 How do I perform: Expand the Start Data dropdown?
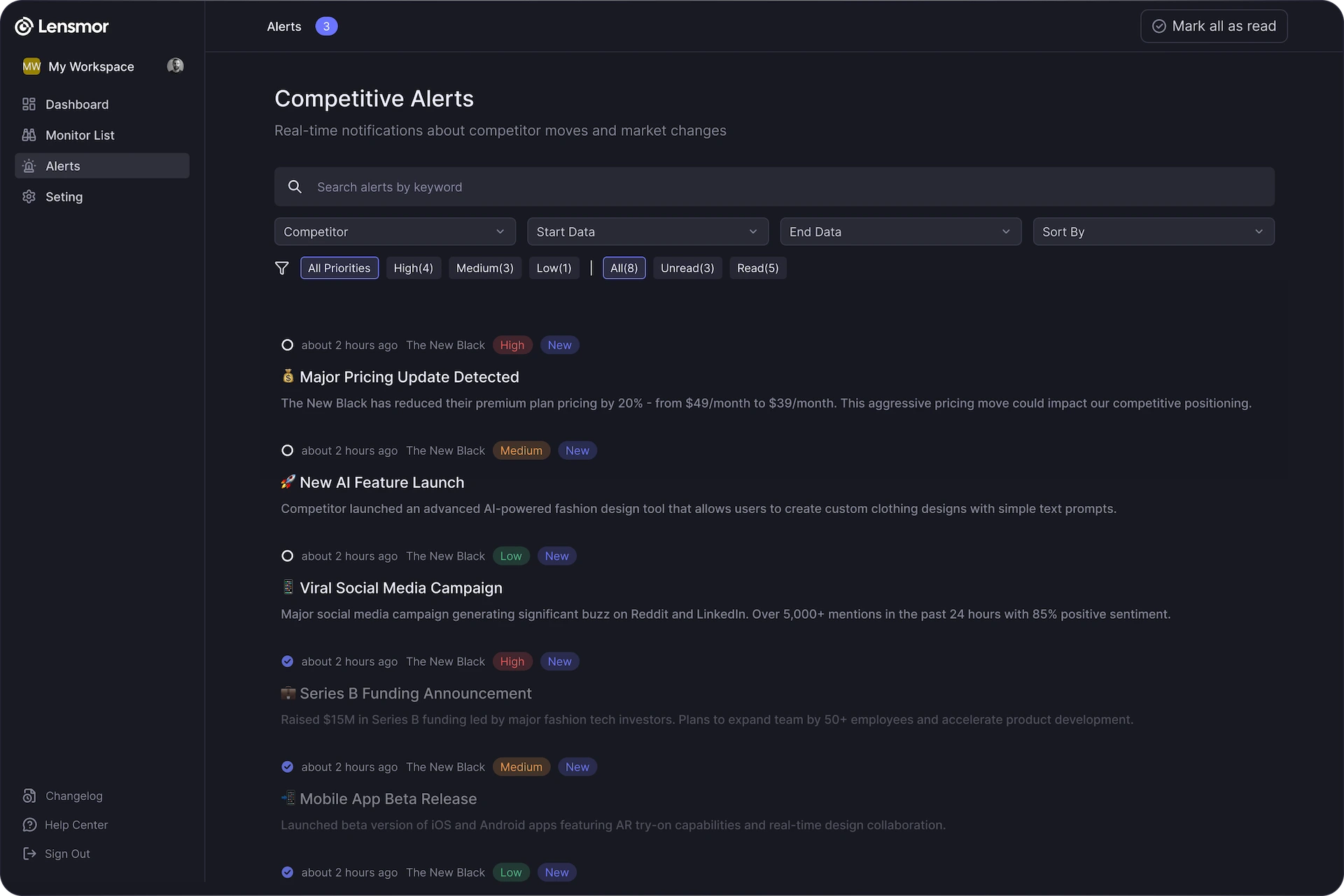coord(647,232)
